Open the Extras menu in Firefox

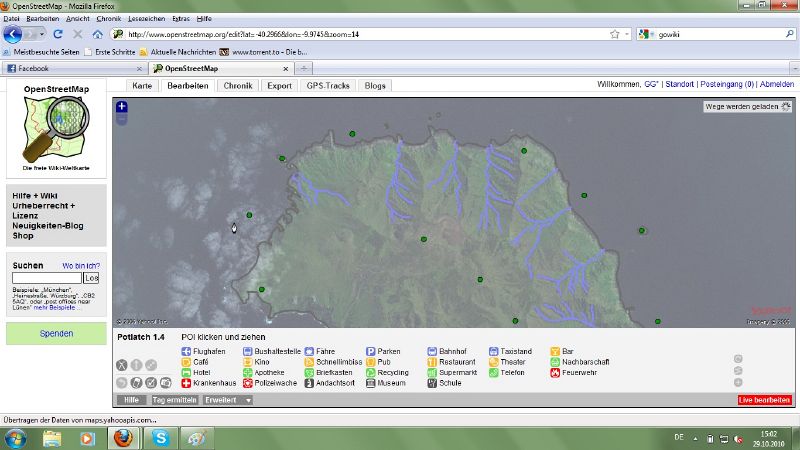click(181, 19)
